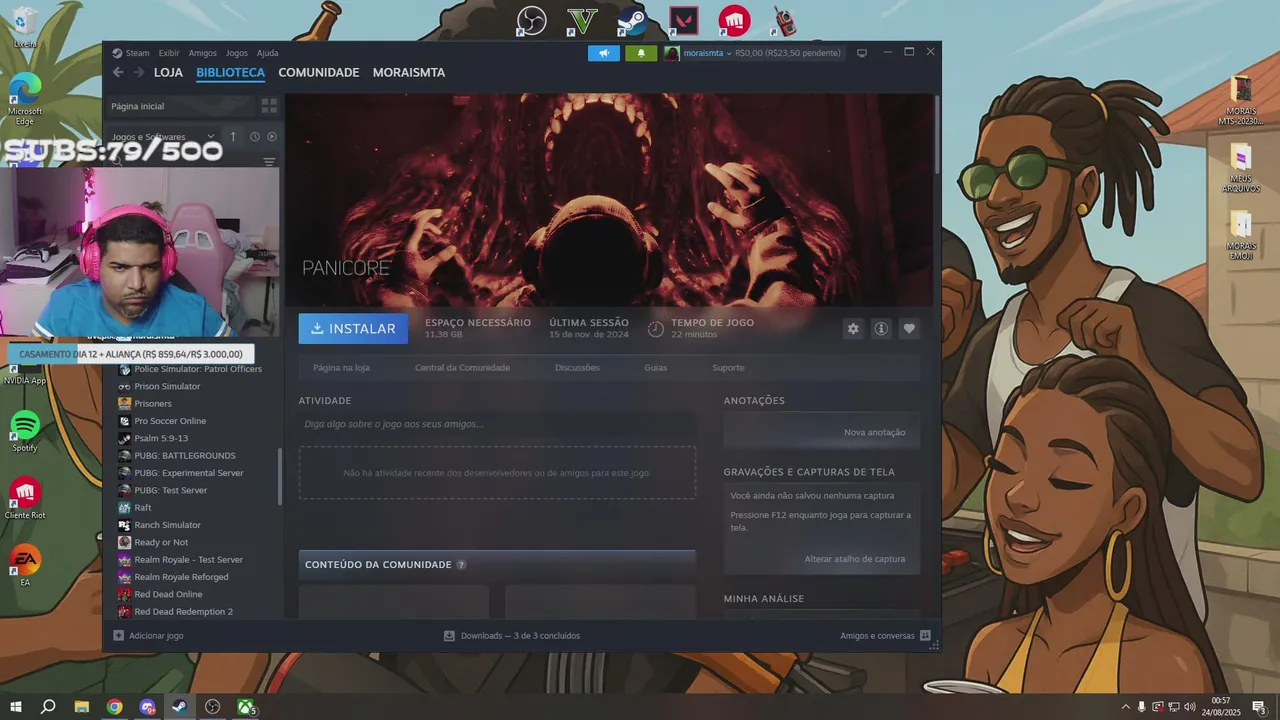Image resolution: width=1280 pixels, height=720 pixels.
Task: Open Valorant desktop shortcut icon
Action: tap(684, 20)
